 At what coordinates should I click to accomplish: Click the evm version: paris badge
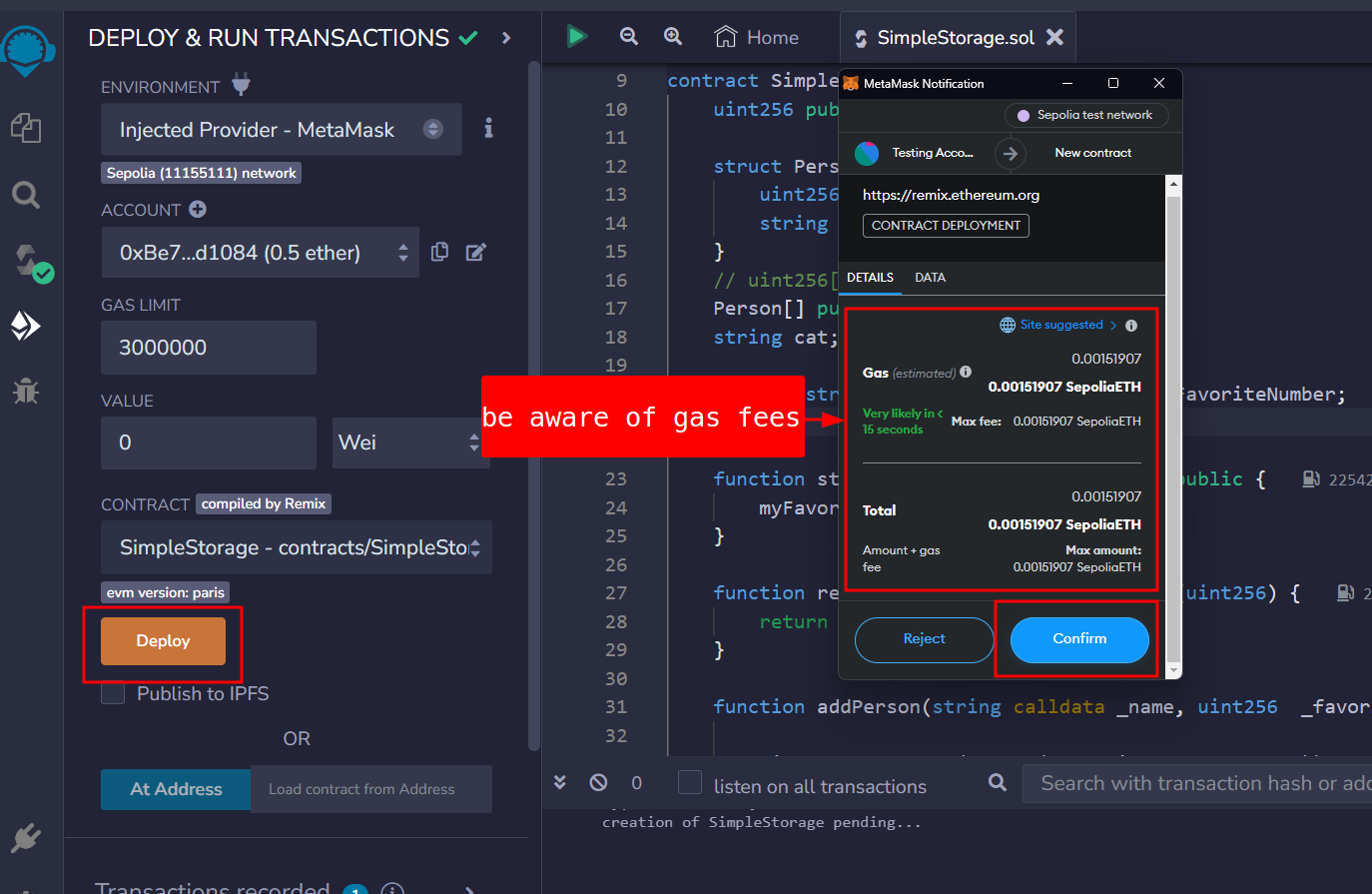[x=165, y=592]
